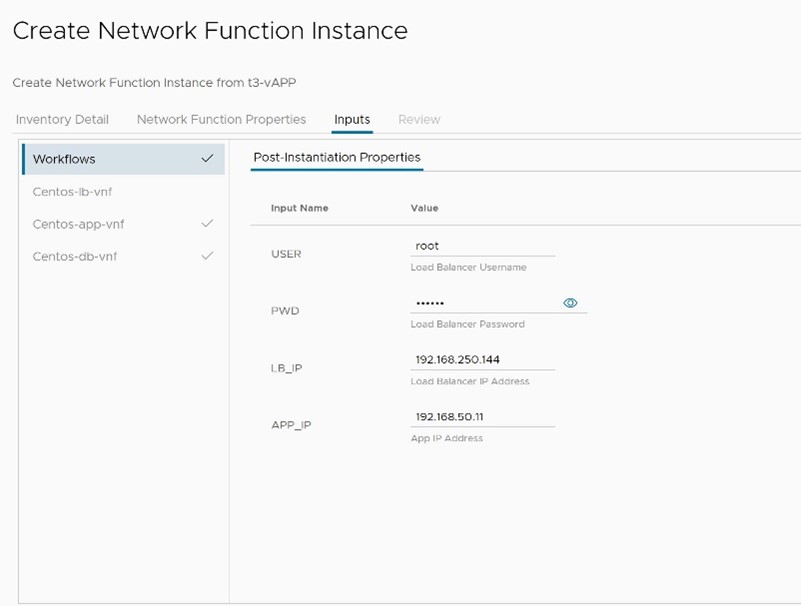The image size is (801, 606).
Task: Open the Post-Instantiation Properties tab
Action: pos(337,157)
